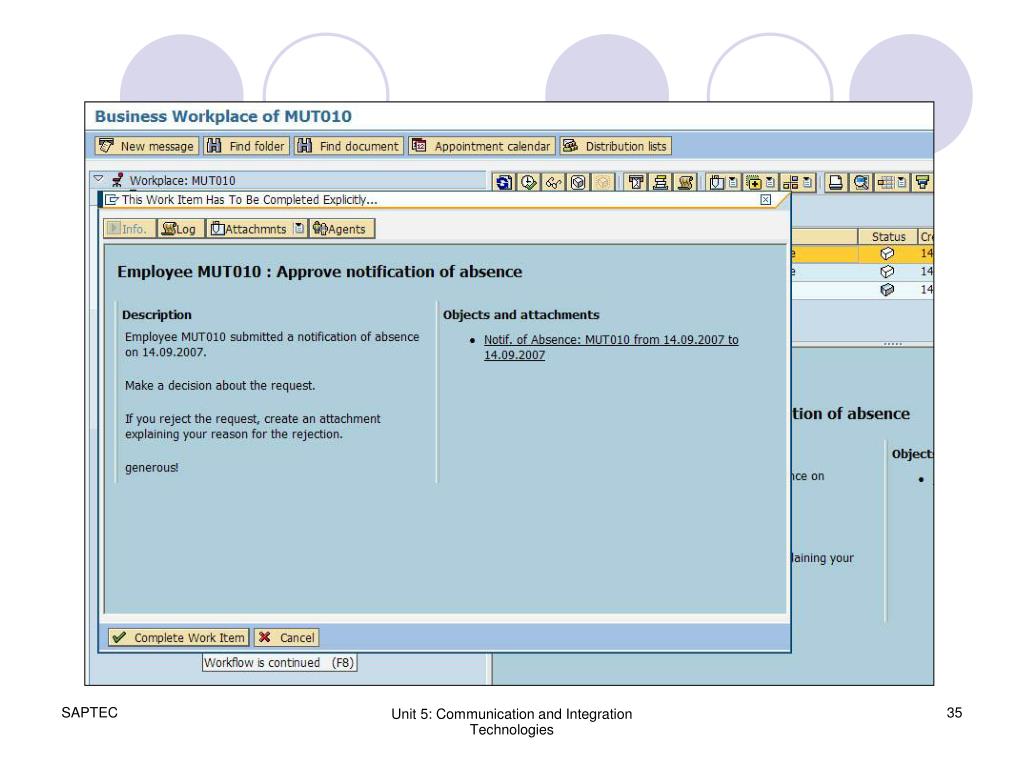Open Distribution lists
Viewport: 1024px width, 768px height.
point(615,146)
